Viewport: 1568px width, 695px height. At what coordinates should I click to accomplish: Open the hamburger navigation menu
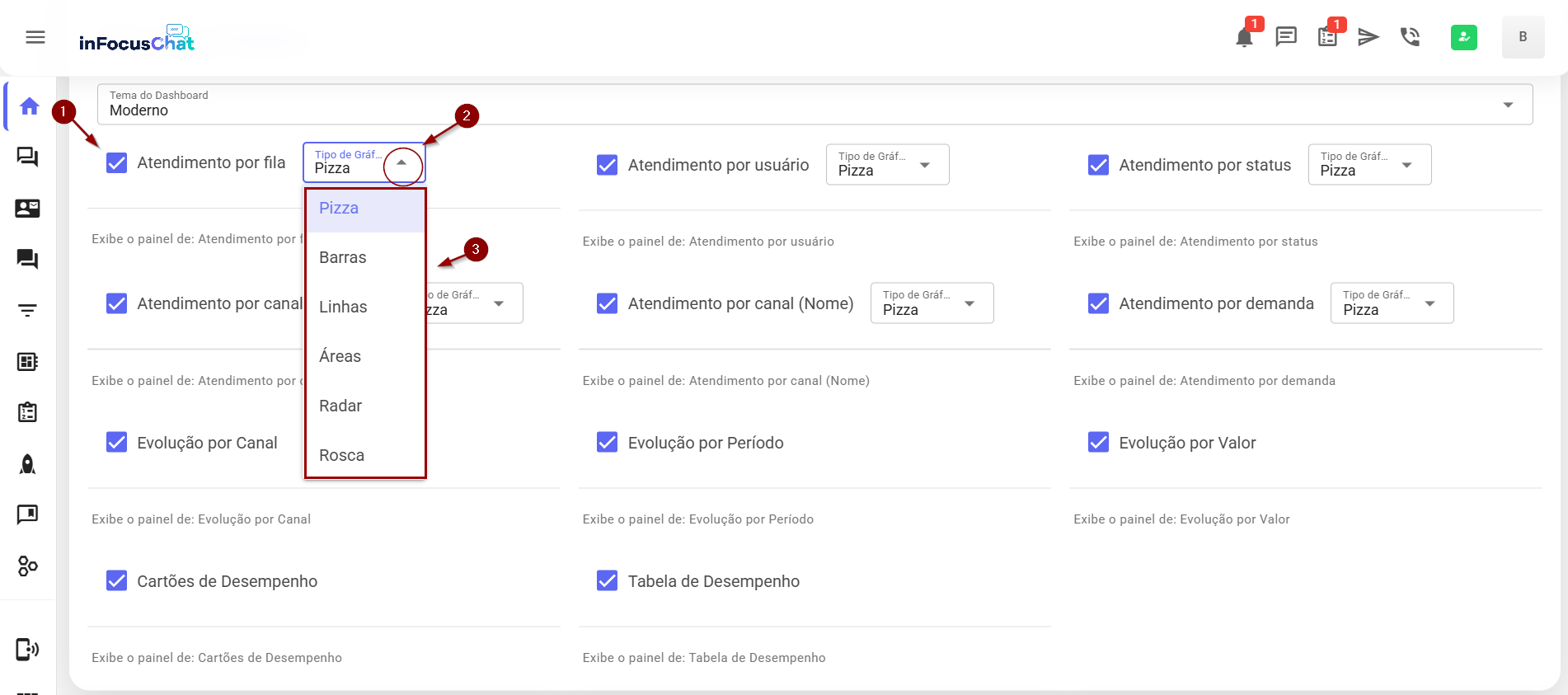pos(35,37)
